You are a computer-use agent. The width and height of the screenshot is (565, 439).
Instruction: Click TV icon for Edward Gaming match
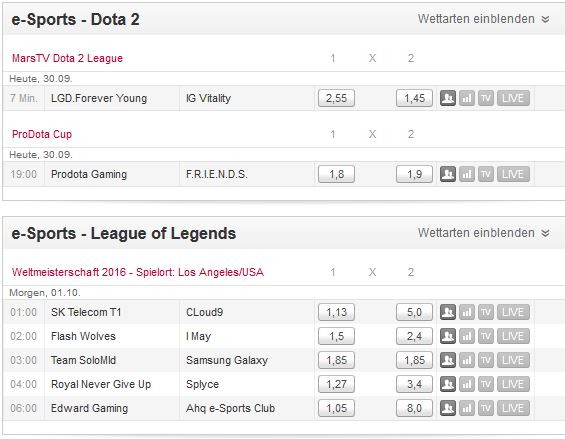pos(486,408)
